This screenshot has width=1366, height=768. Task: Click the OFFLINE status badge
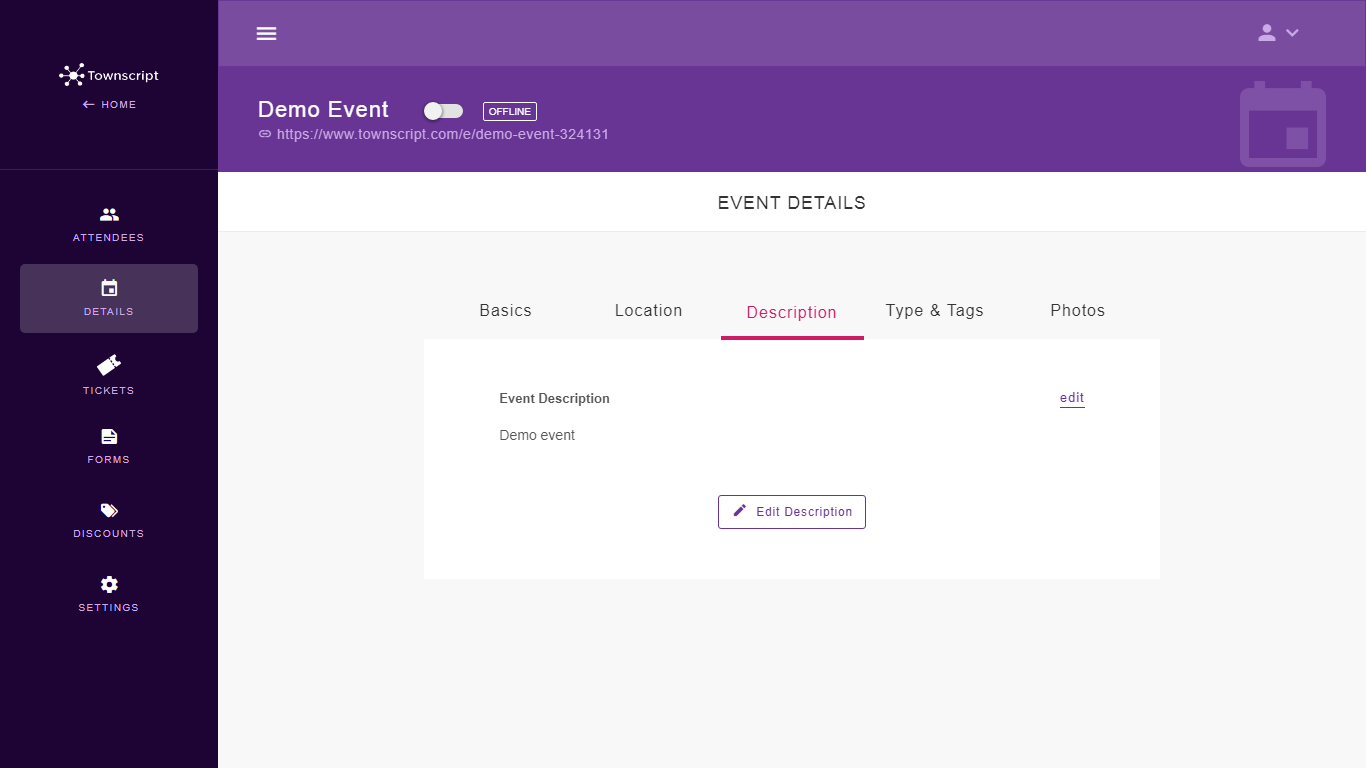point(510,111)
